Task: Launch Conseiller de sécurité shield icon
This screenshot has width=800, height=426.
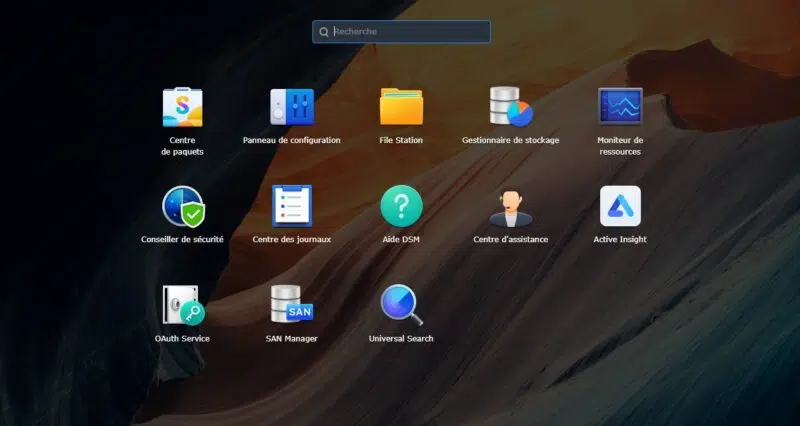Action: (182, 206)
